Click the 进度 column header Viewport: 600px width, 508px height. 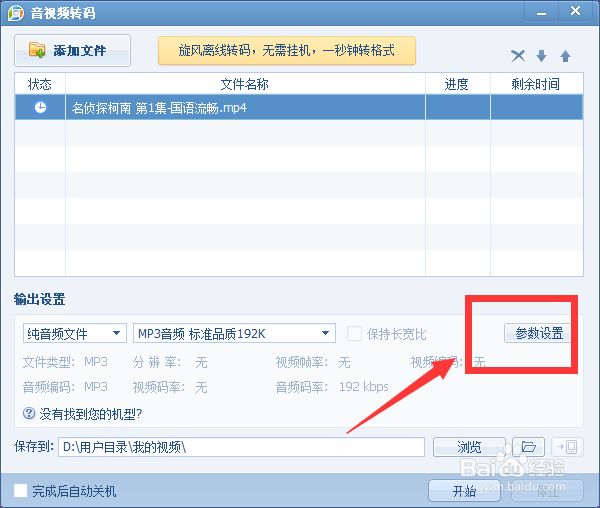pyautogui.click(x=458, y=84)
